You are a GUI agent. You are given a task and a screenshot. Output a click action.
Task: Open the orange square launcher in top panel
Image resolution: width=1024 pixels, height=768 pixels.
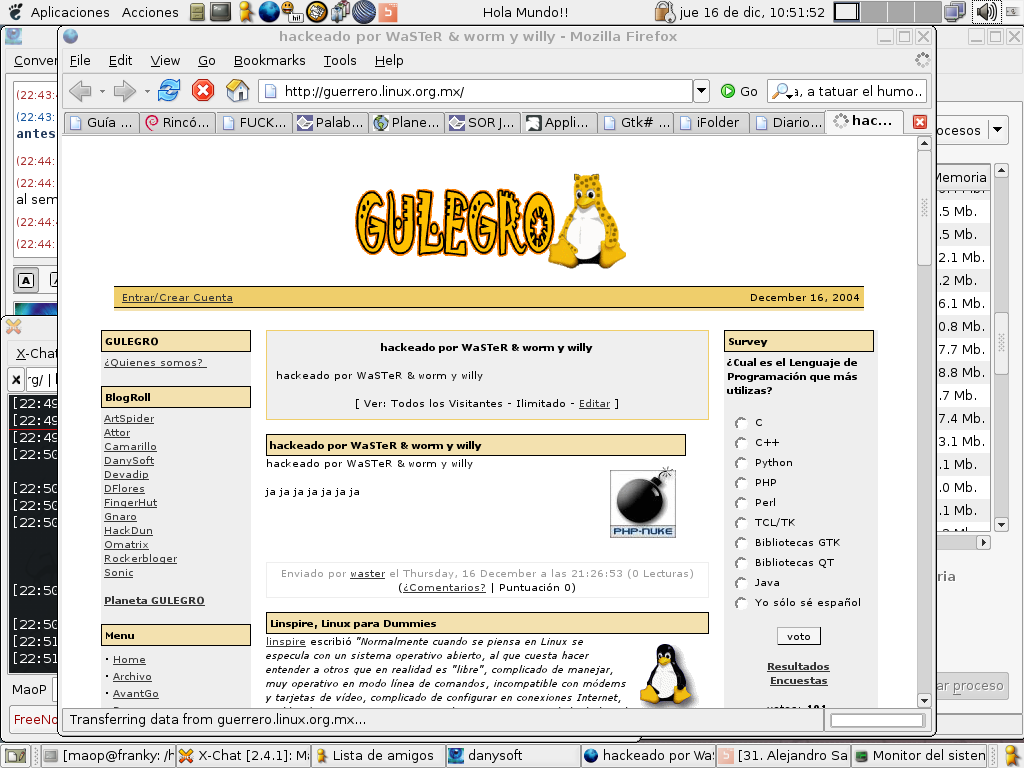pos(388,12)
